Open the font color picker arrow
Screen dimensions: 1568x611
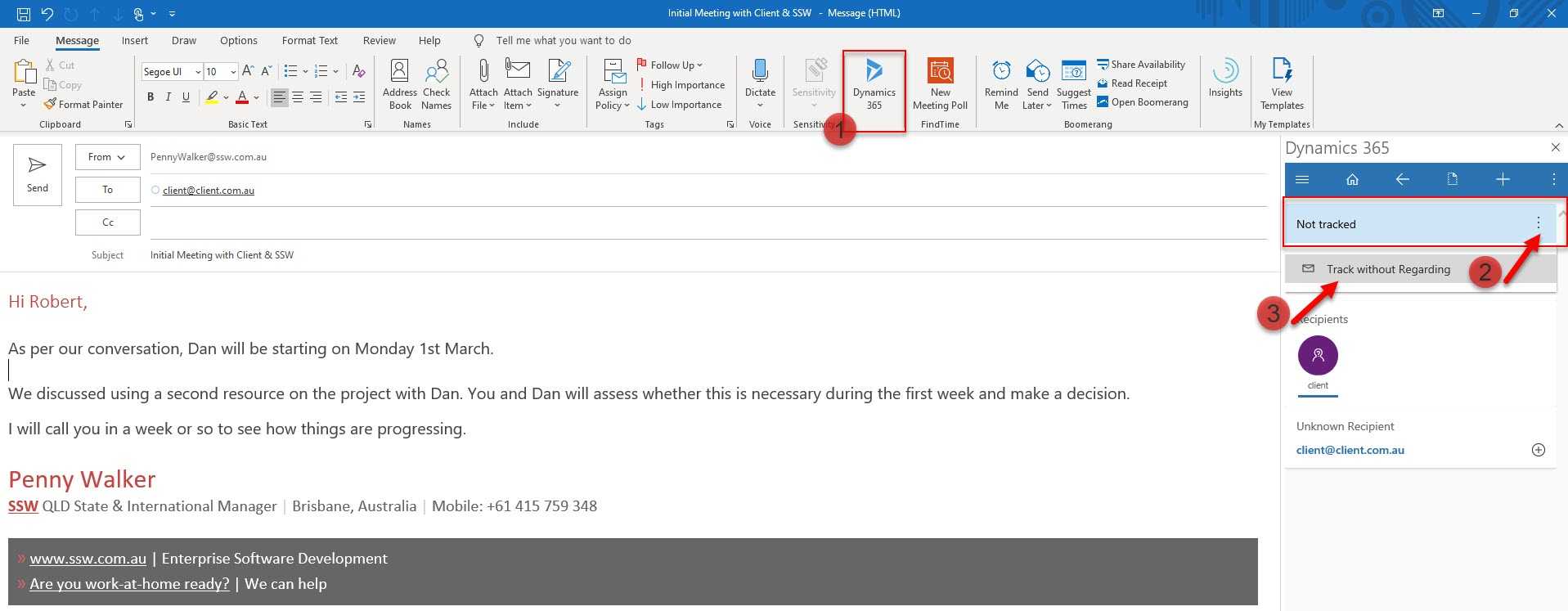[x=257, y=97]
